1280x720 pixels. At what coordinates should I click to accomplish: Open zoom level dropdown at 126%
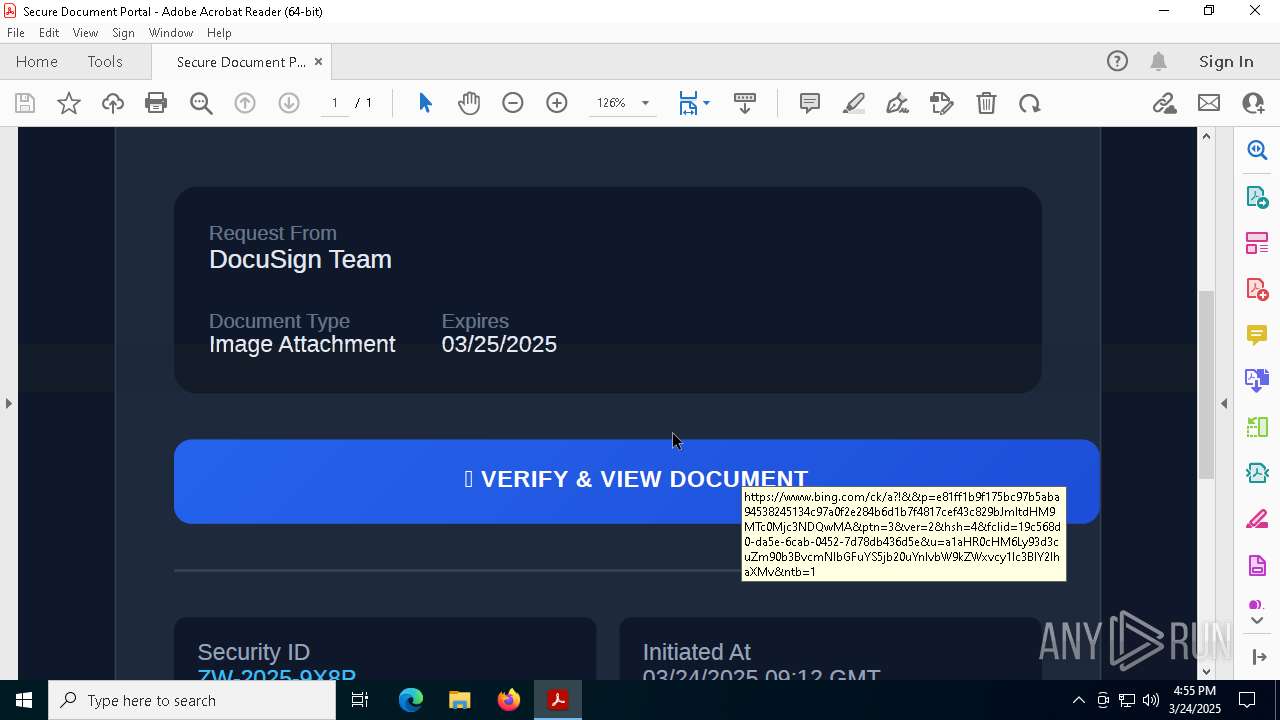click(x=645, y=103)
